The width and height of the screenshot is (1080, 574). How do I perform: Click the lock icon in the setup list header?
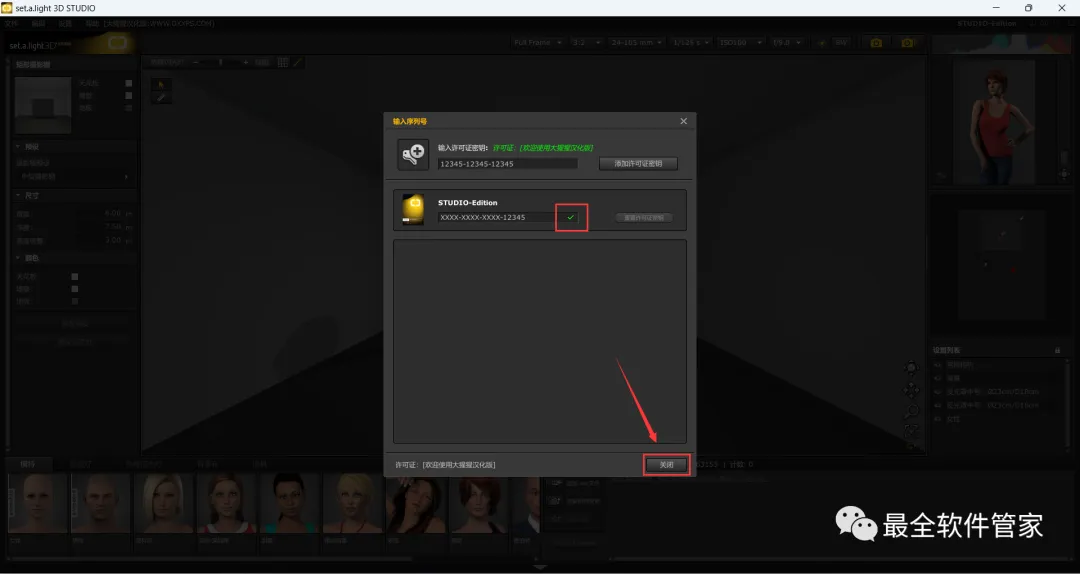click(1057, 351)
